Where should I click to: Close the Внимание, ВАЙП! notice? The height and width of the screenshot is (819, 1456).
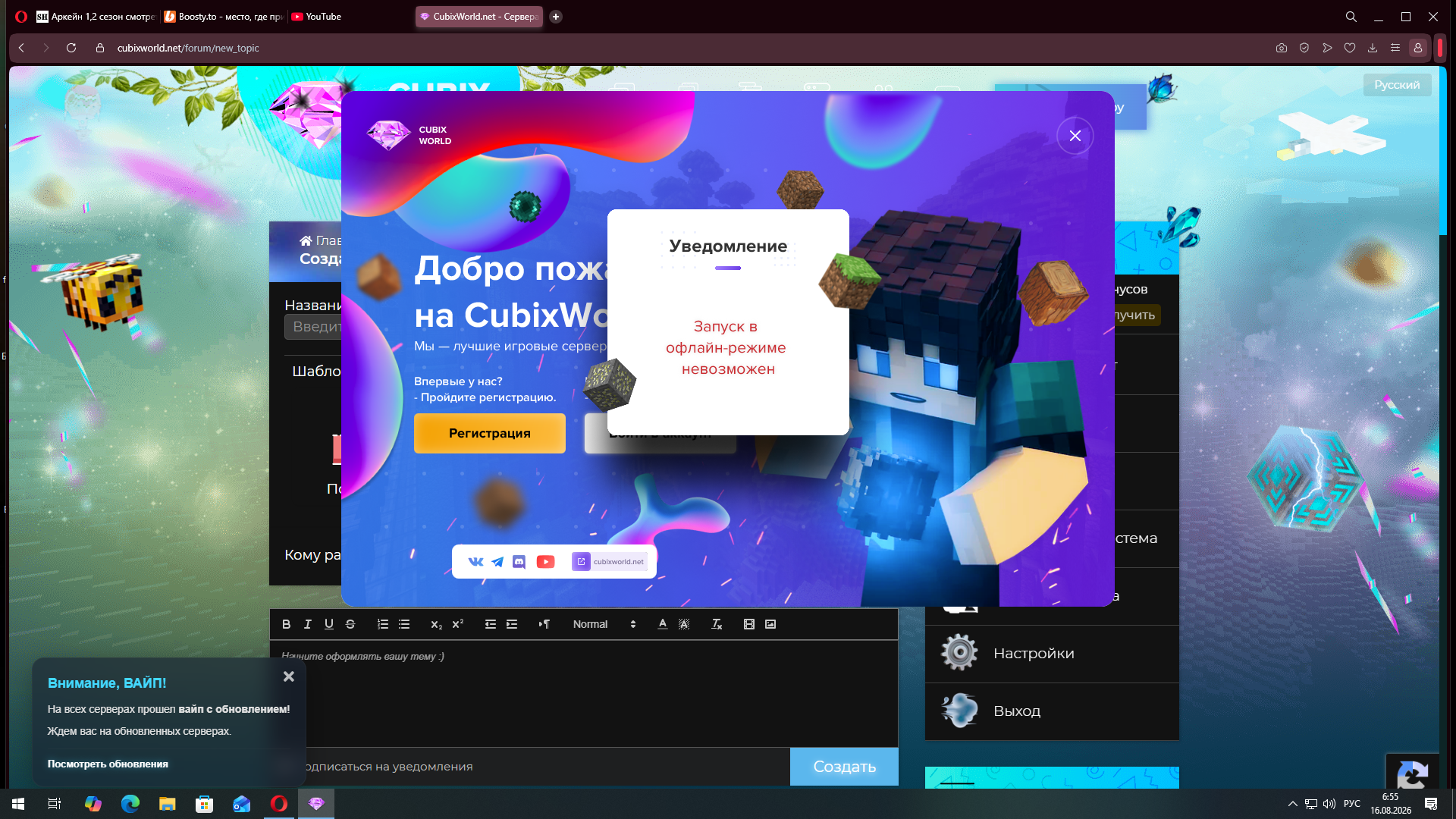pyautogui.click(x=288, y=676)
